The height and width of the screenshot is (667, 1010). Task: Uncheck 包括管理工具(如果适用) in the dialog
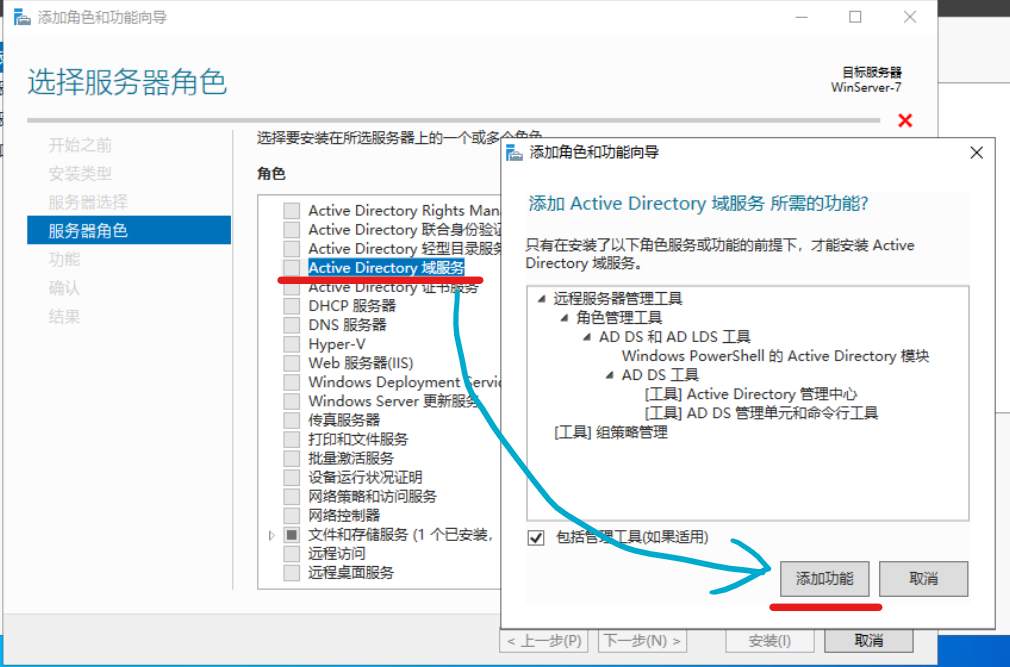pyautogui.click(x=536, y=538)
